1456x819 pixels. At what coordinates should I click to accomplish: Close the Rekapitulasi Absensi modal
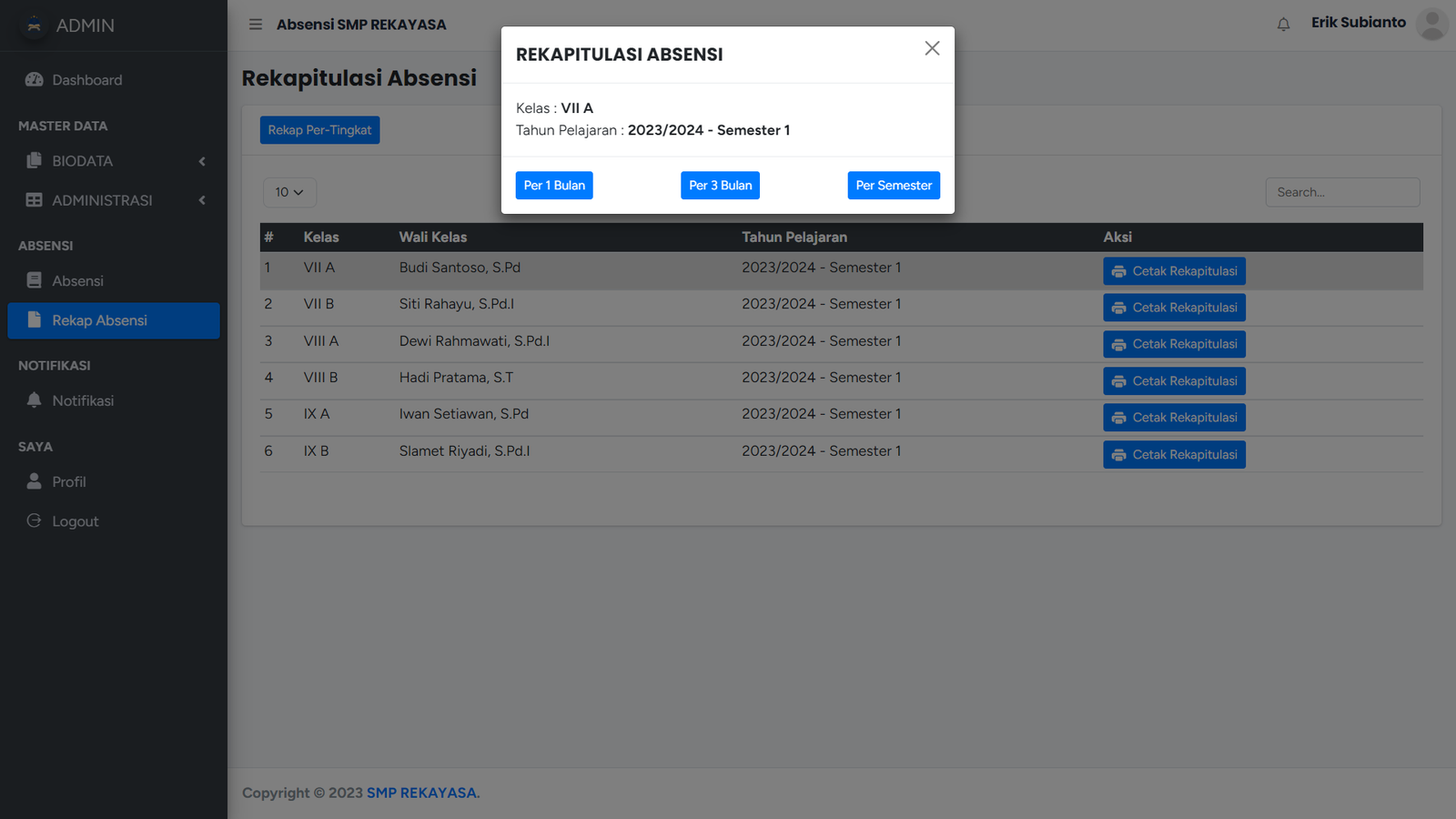[932, 48]
